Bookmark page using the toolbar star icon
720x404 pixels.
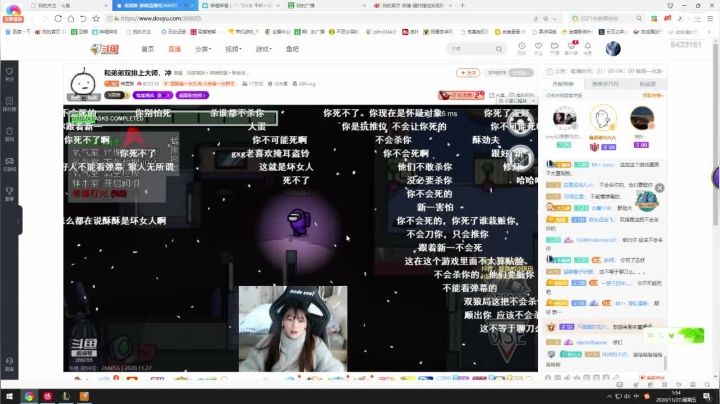pyautogui.click(x=96, y=18)
